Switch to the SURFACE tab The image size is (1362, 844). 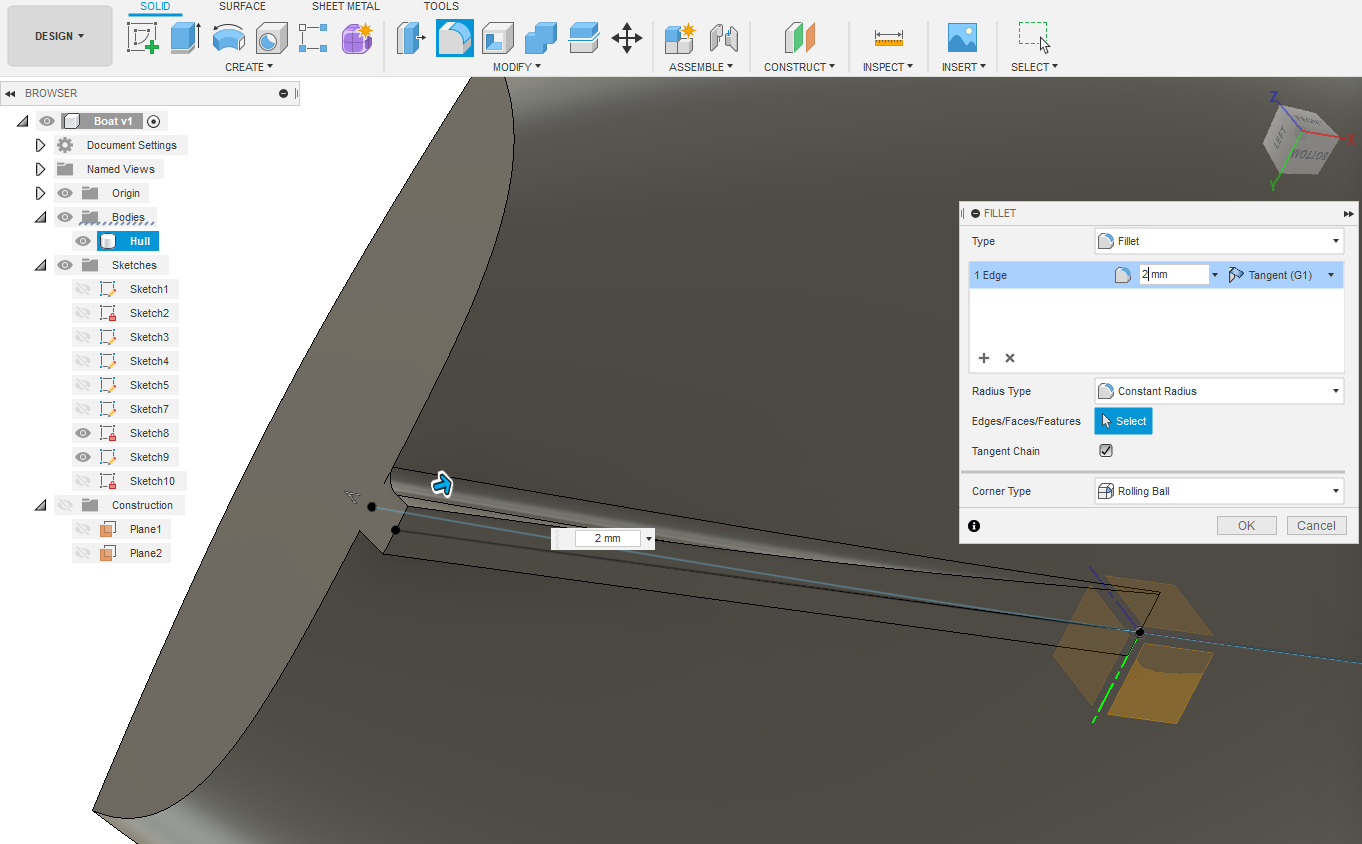coord(242,6)
